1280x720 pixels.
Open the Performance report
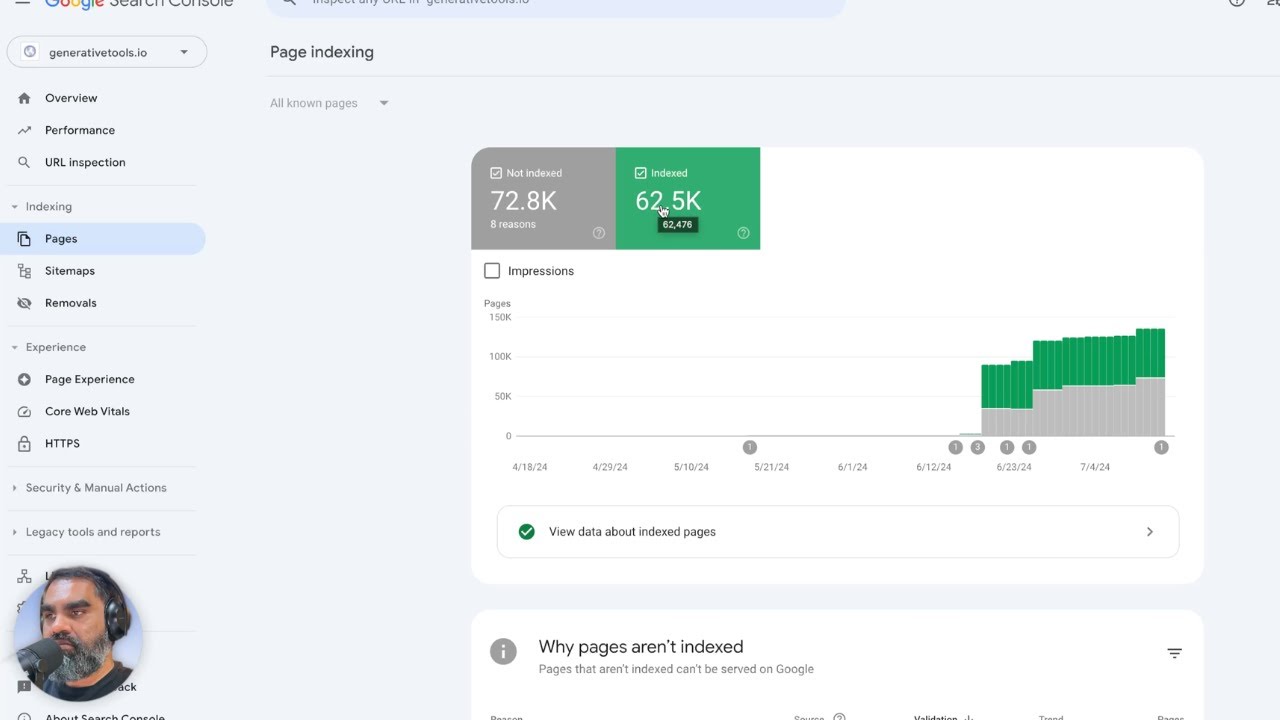point(80,130)
